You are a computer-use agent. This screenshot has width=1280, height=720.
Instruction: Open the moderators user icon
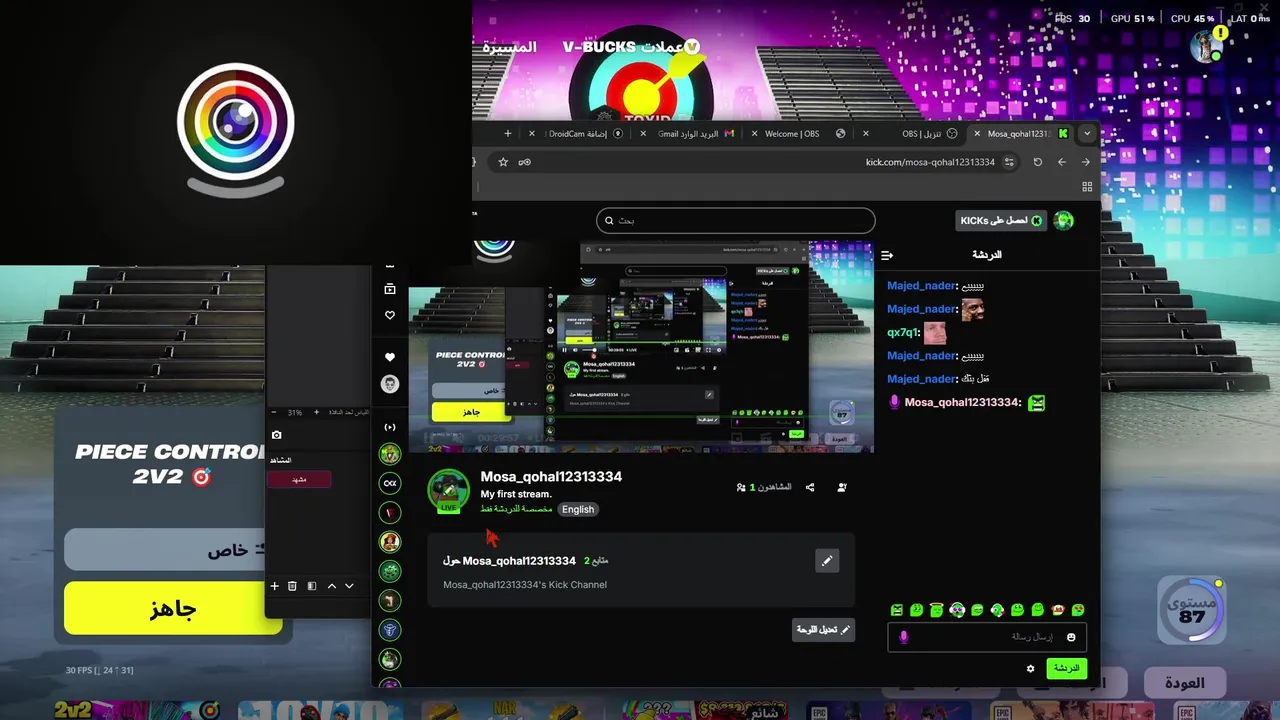(x=842, y=487)
